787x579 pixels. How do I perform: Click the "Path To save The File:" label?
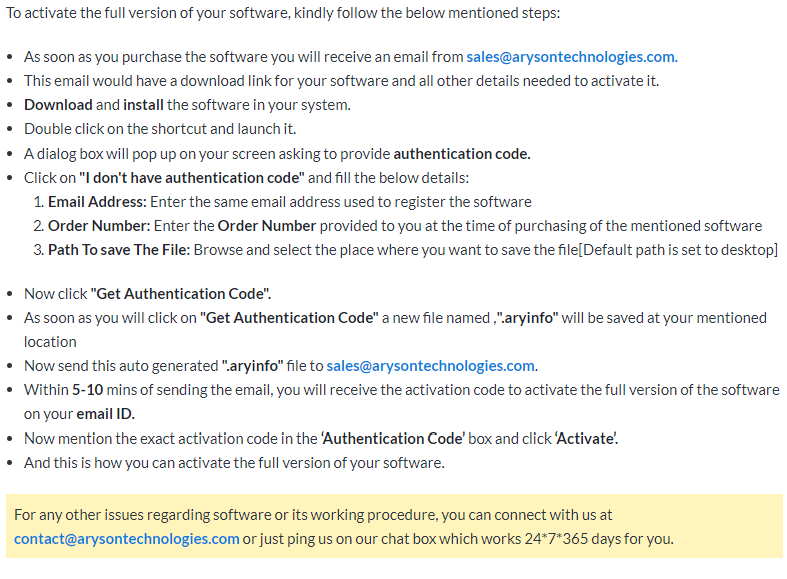119,250
